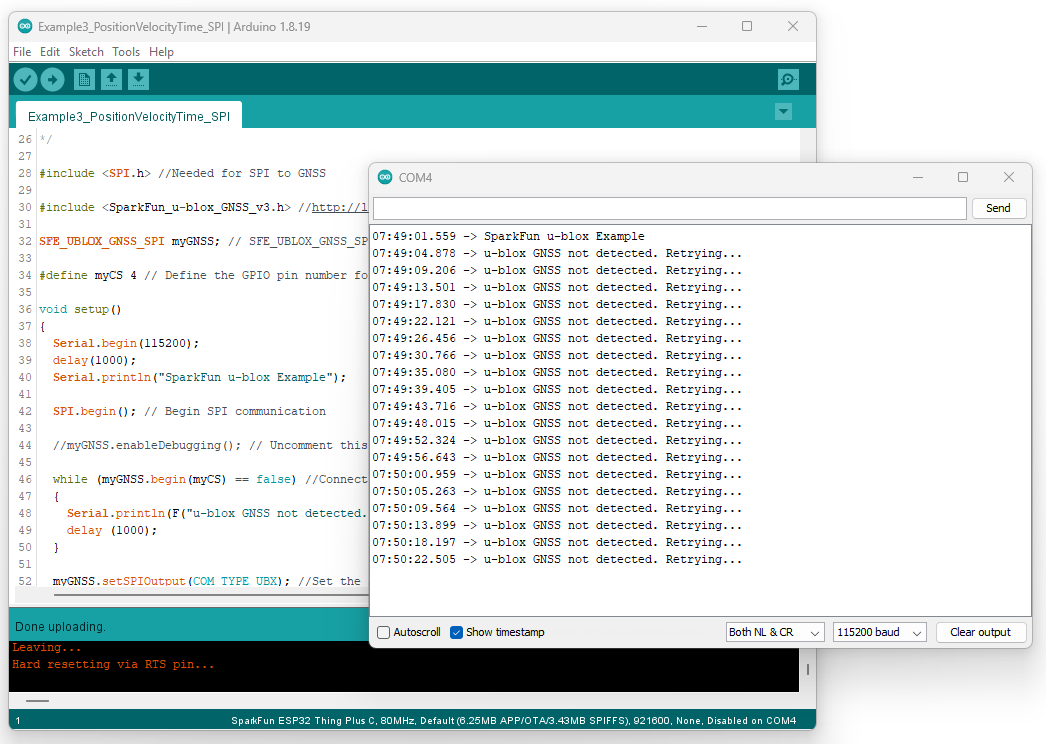
Task: Click the Verify (checkmark) toolbar button
Action: (x=25, y=80)
